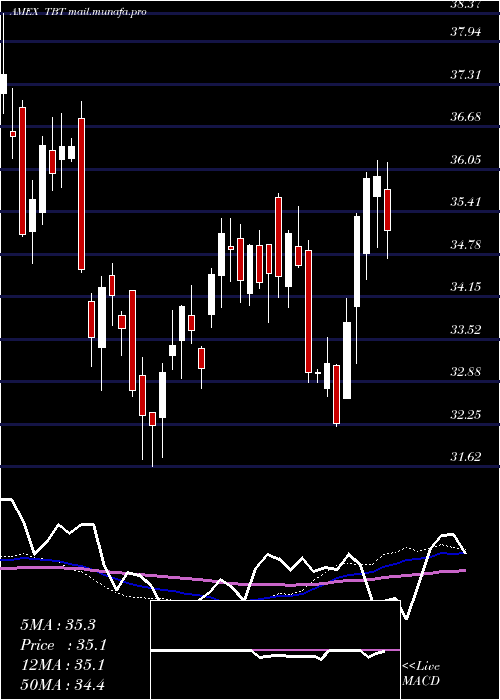Screen dimensions: 500x700
Task: Click the 31.62 price axis label
Action: tap(466, 457)
